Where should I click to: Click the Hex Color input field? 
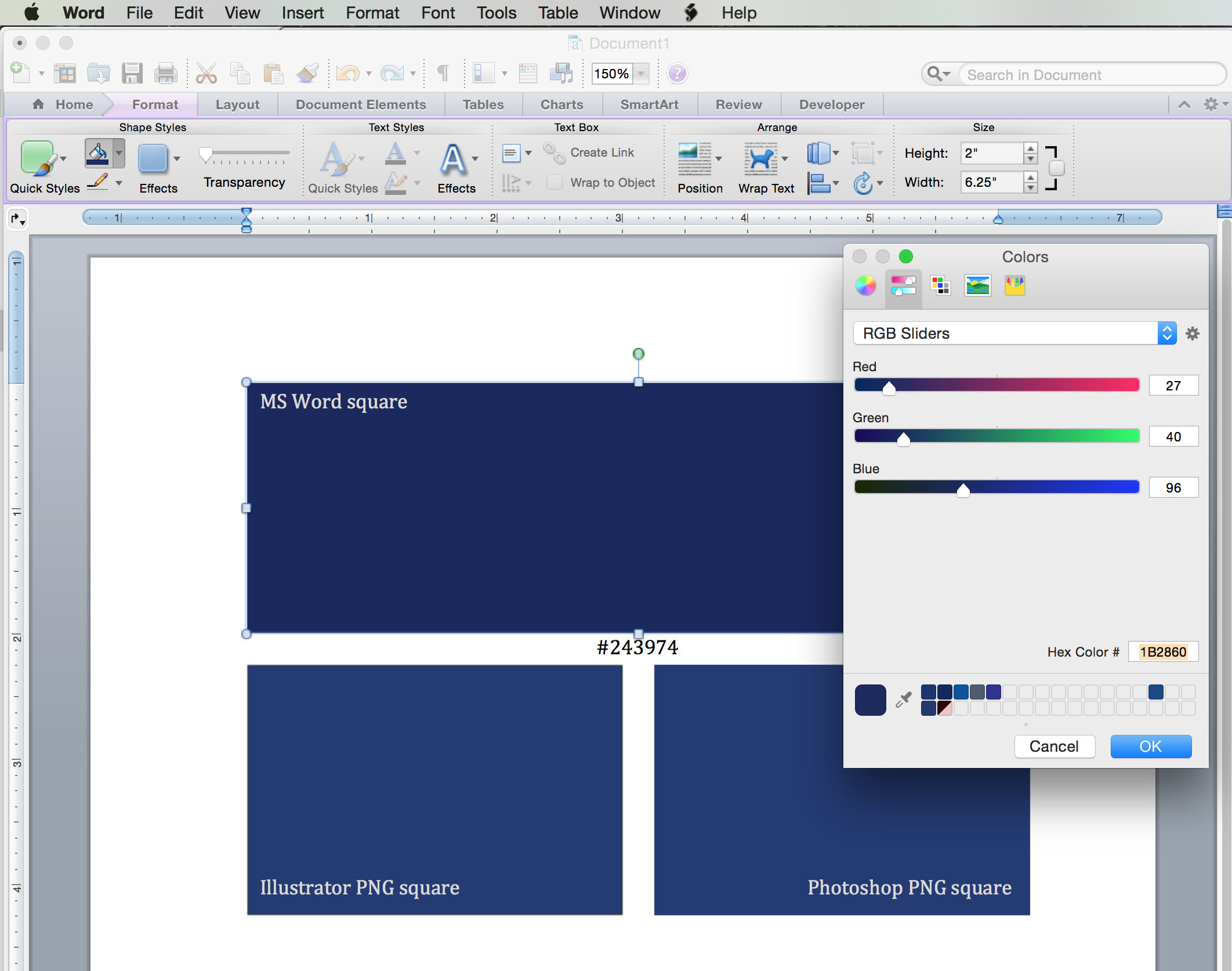(x=1159, y=651)
